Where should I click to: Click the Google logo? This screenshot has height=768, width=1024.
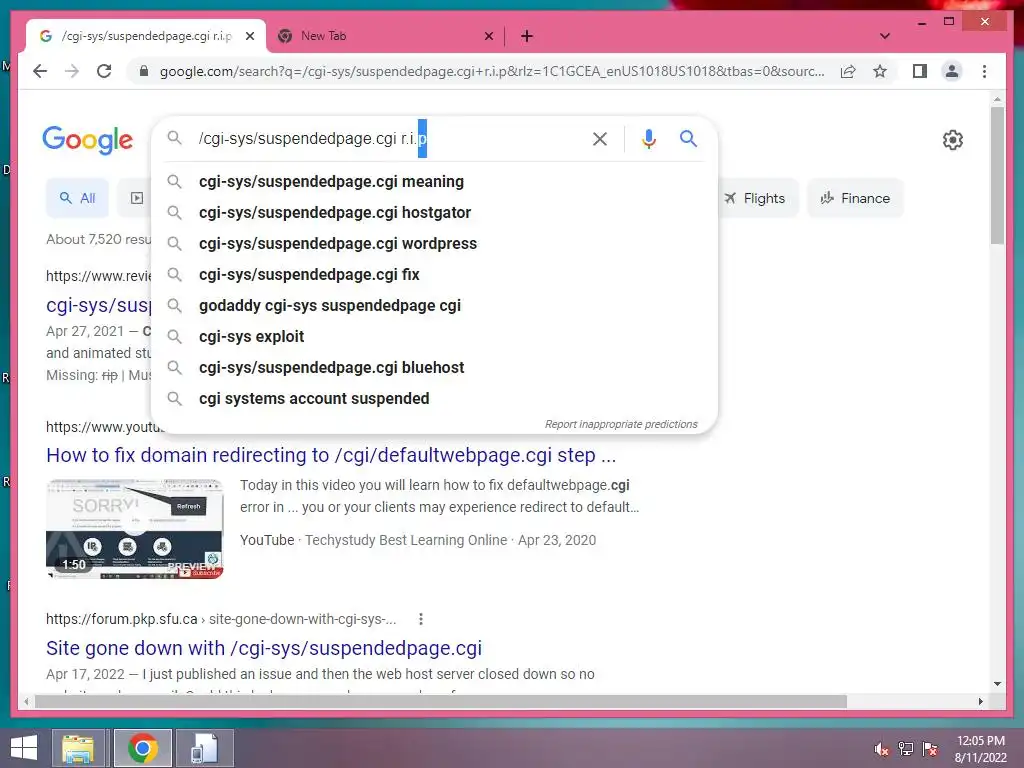pos(88,140)
